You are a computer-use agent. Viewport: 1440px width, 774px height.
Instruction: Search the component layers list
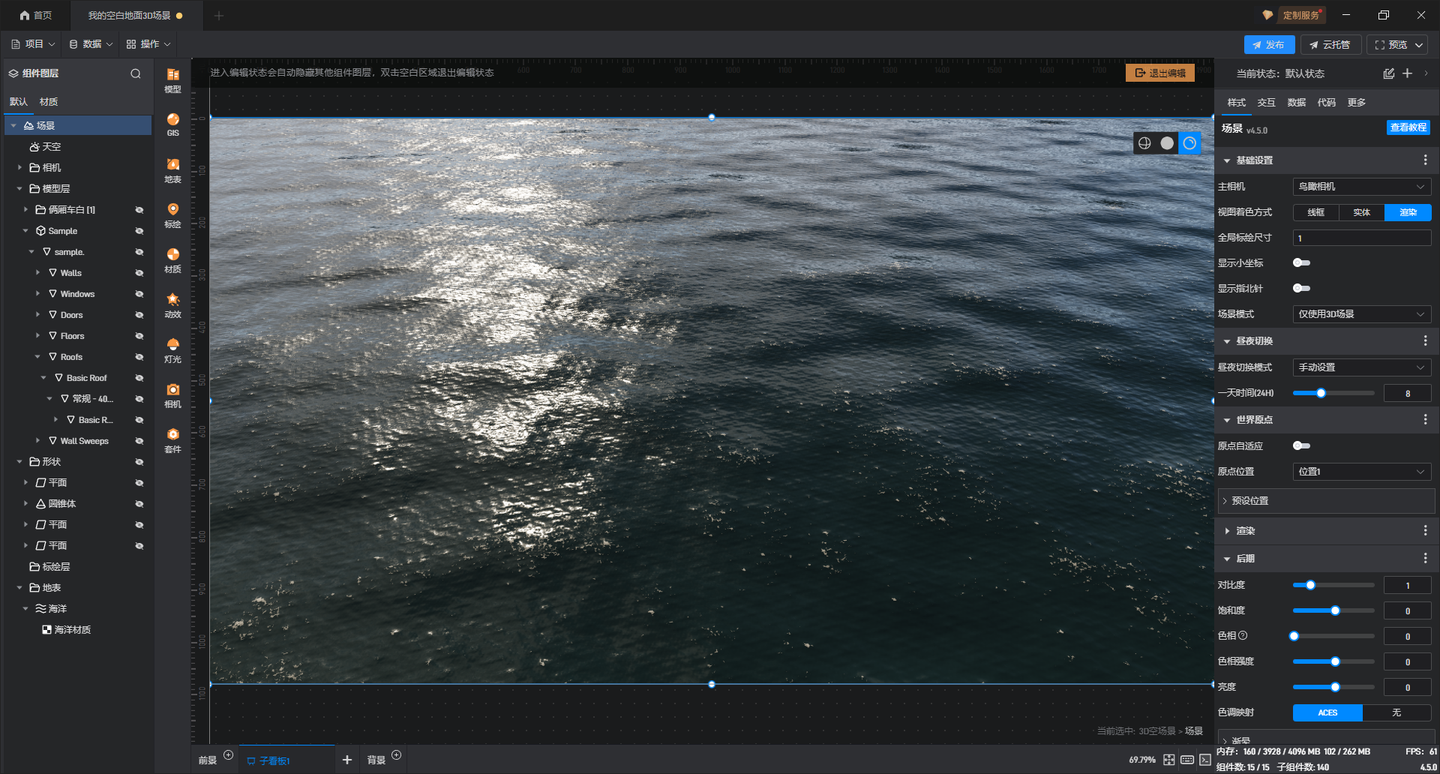[x=136, y=73]
